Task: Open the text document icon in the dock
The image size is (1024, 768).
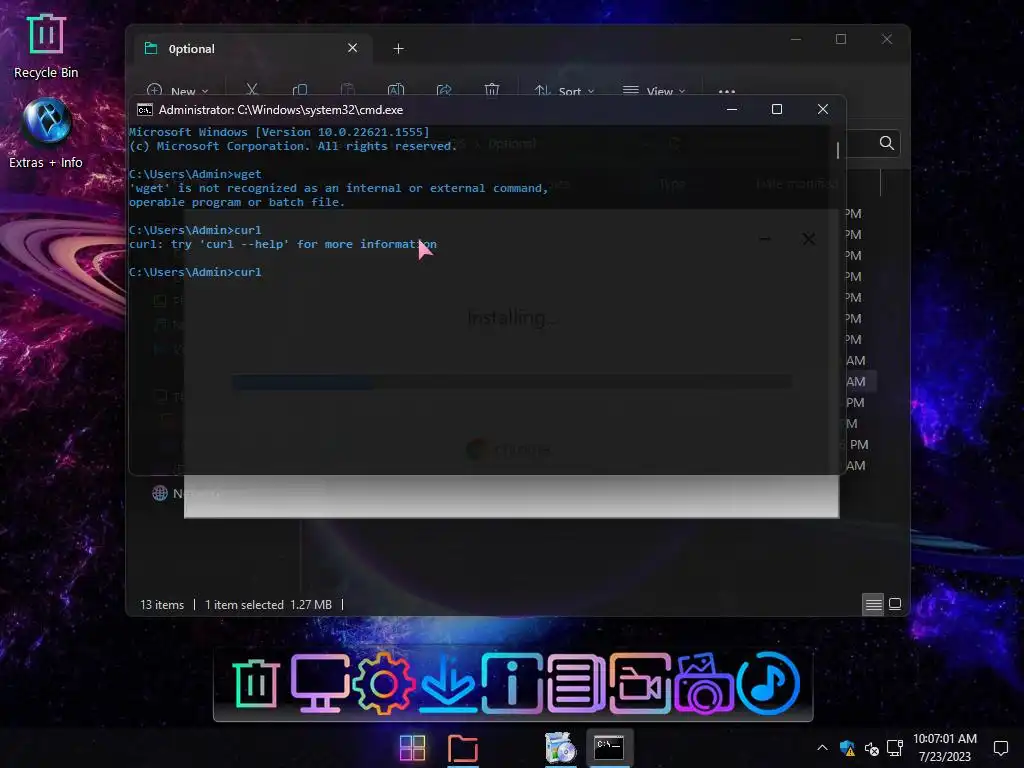Action: (x=575, y=683)
